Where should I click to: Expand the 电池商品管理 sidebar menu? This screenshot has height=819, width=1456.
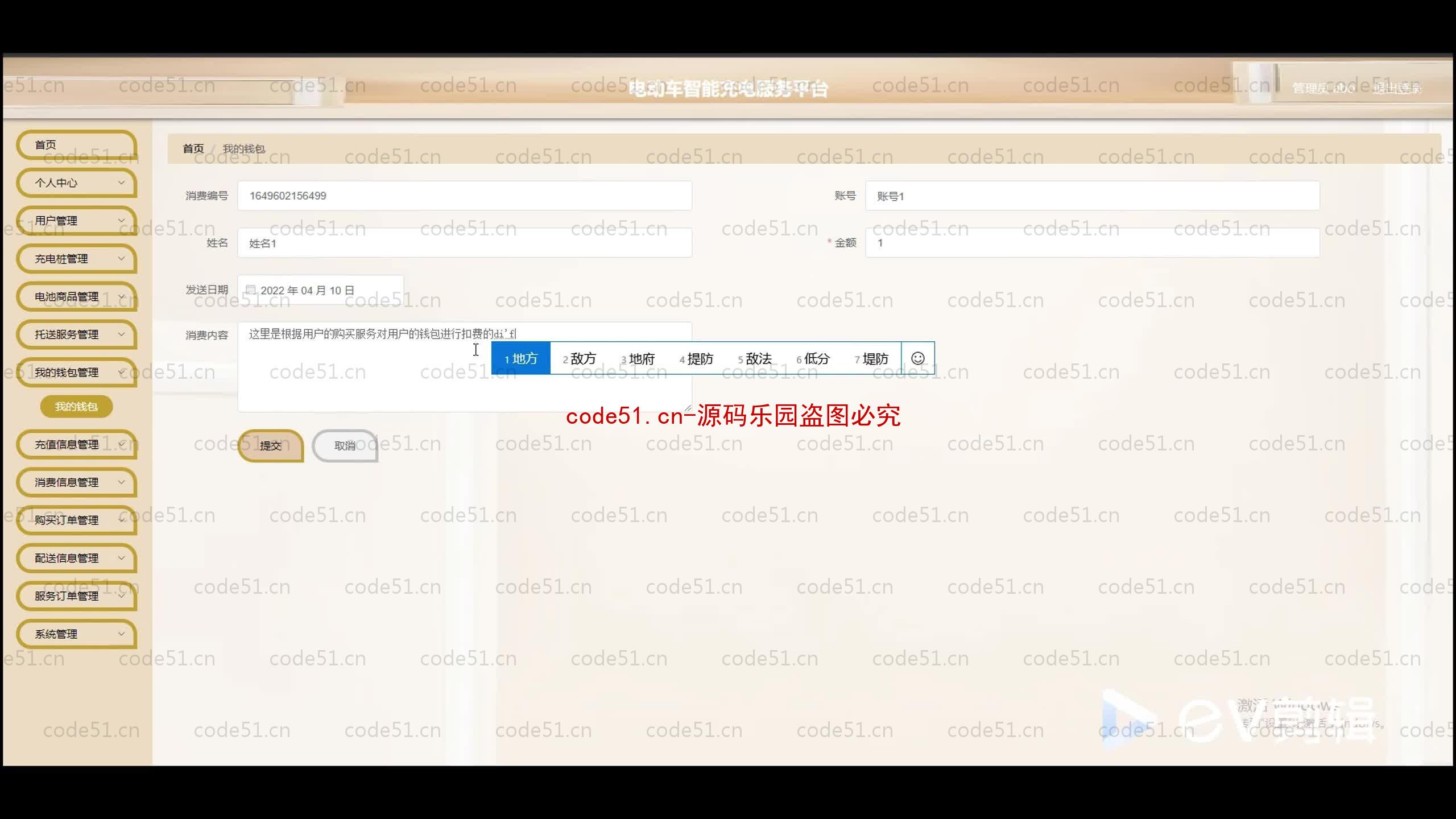[77, 297]
